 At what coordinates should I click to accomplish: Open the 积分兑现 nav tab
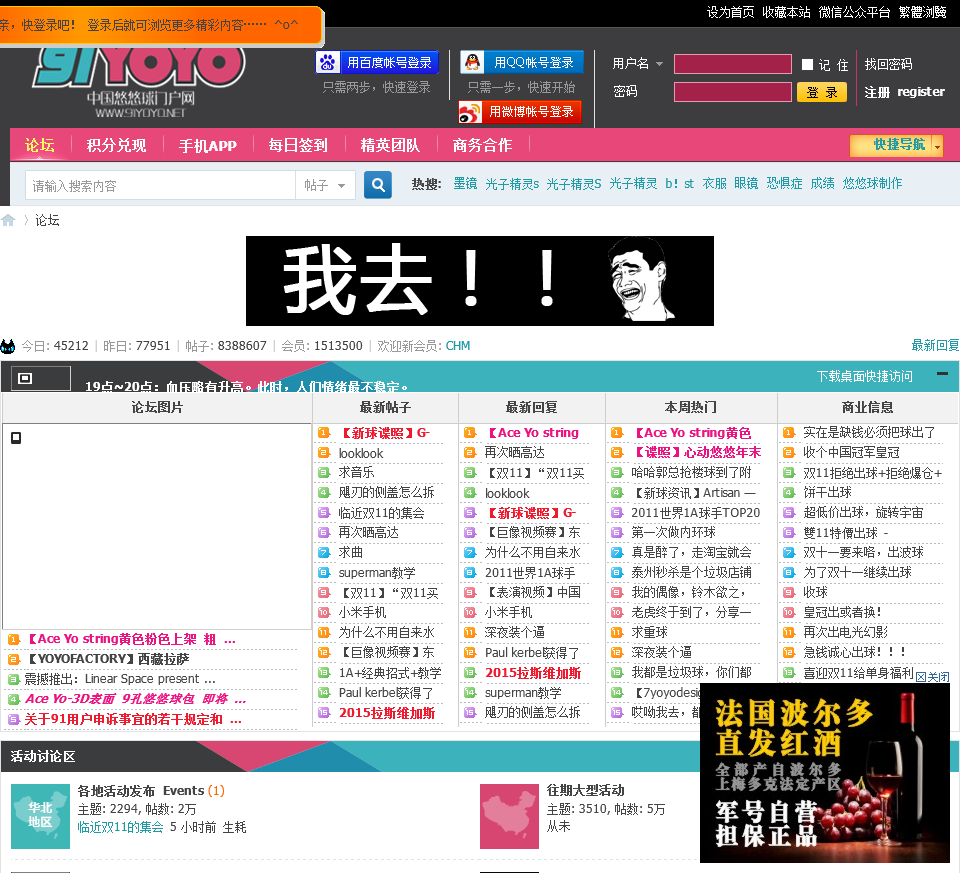(x=116, y=145)
